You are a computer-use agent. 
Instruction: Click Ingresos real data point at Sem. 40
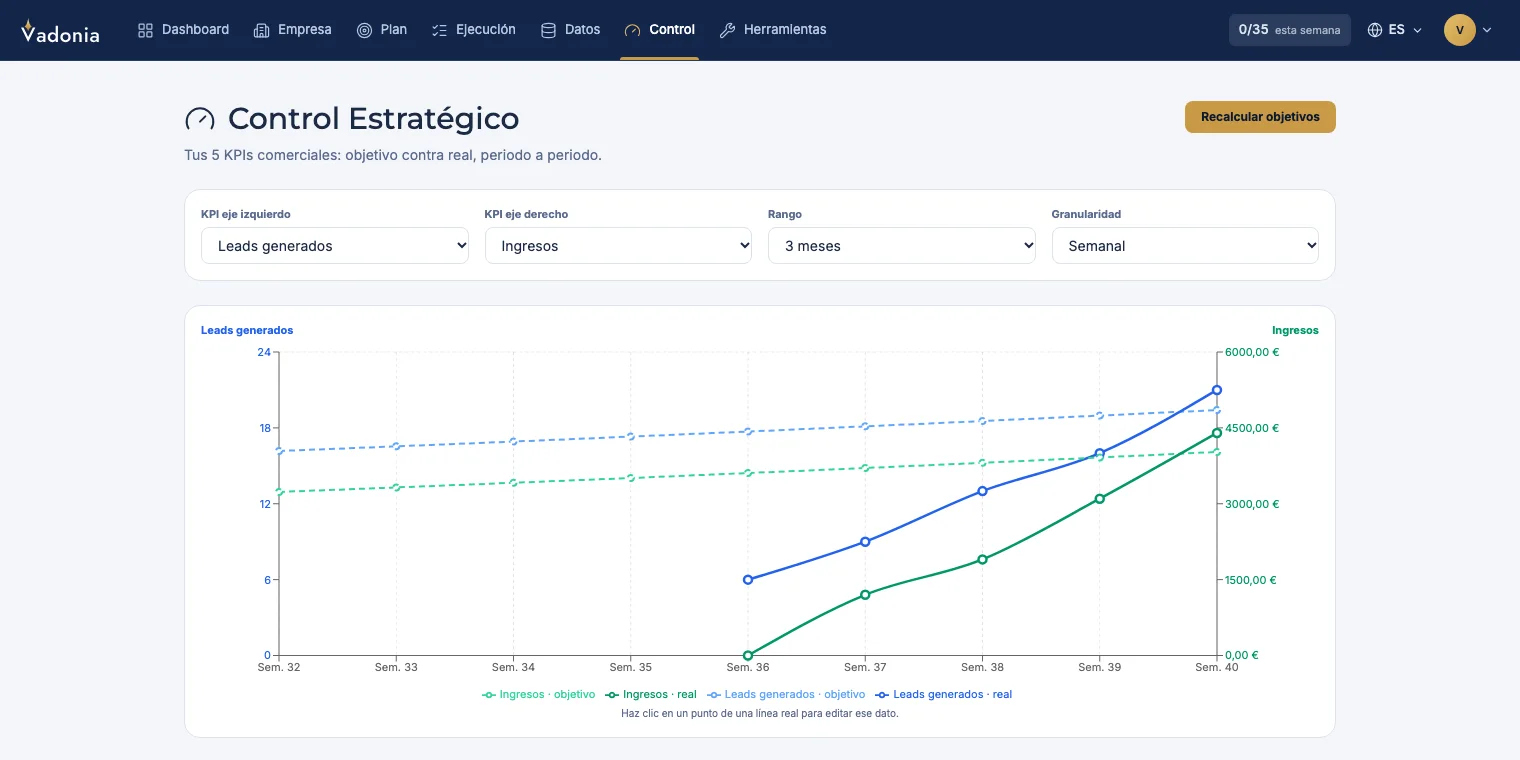(x=1217, y=433)
